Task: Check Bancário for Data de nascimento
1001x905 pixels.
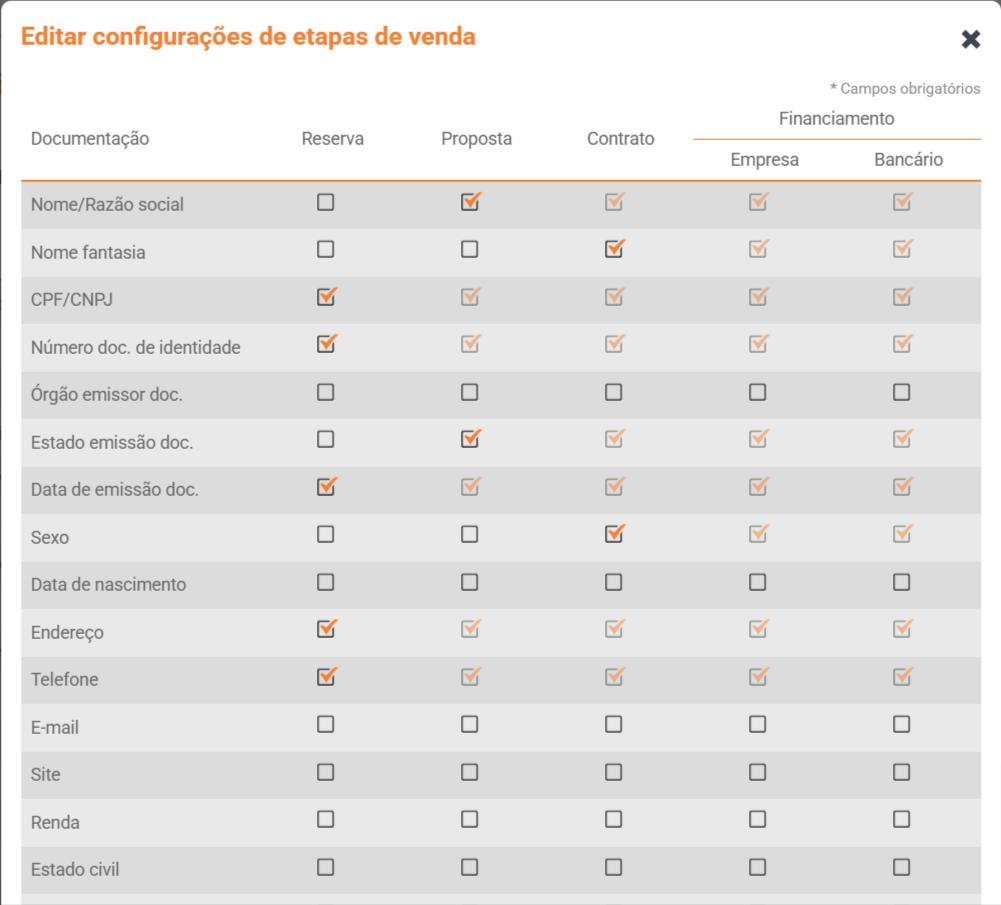Action: pyautogui.click(x=902, y=582)
